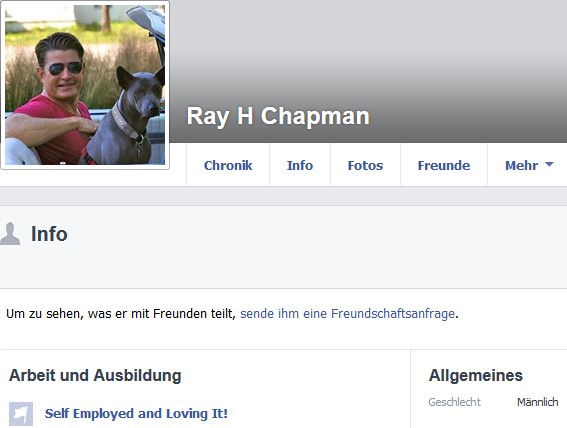Switch to the Chronik tab
This screenshot has width=567, height=428.
(x=228, y=165)
